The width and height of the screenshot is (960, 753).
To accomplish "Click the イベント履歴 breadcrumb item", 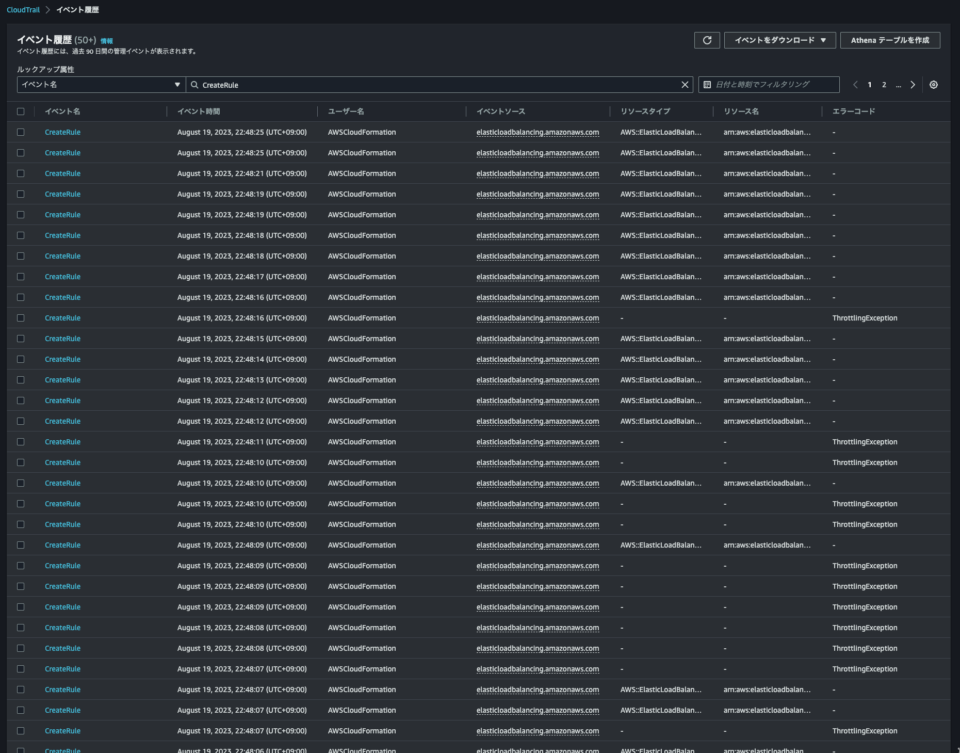I will 78,10.
